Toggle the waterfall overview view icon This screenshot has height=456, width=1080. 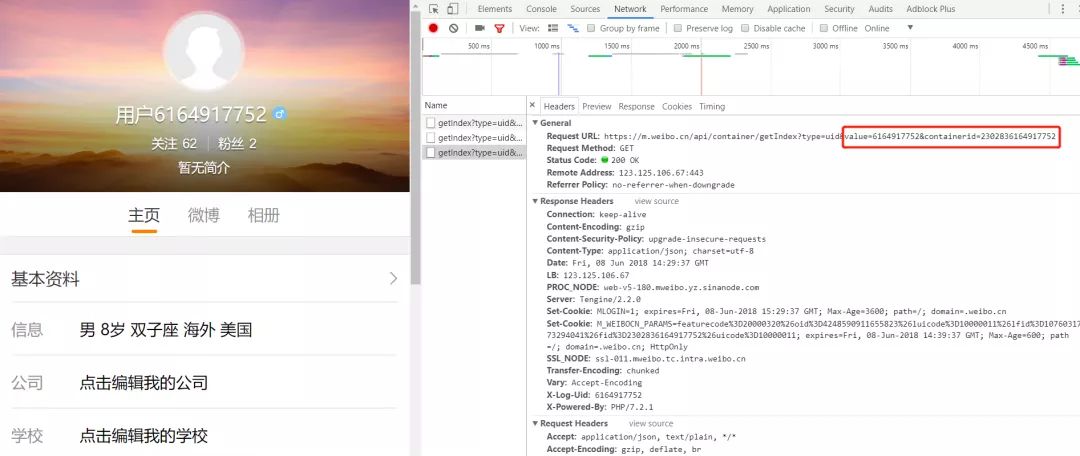click(572, 28)
